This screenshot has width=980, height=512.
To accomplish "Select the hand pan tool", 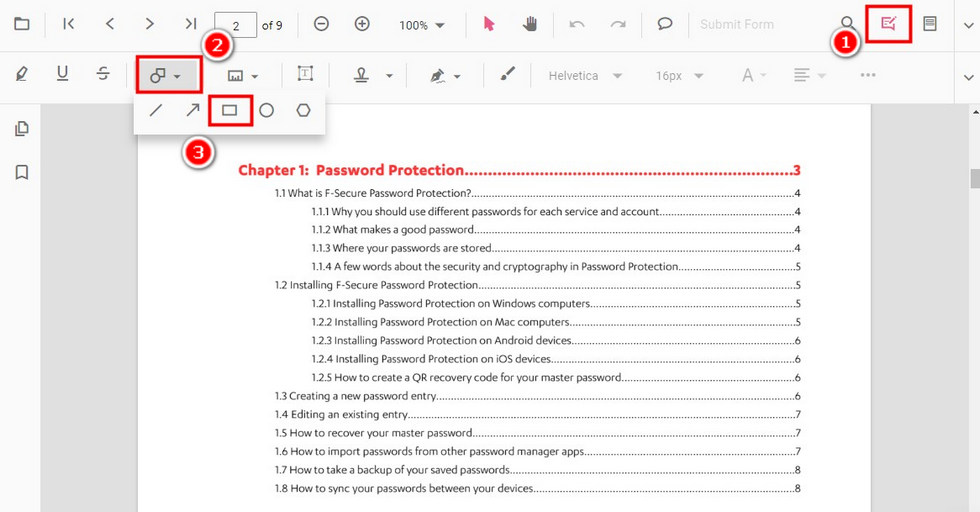I will (x=530, y=24).
